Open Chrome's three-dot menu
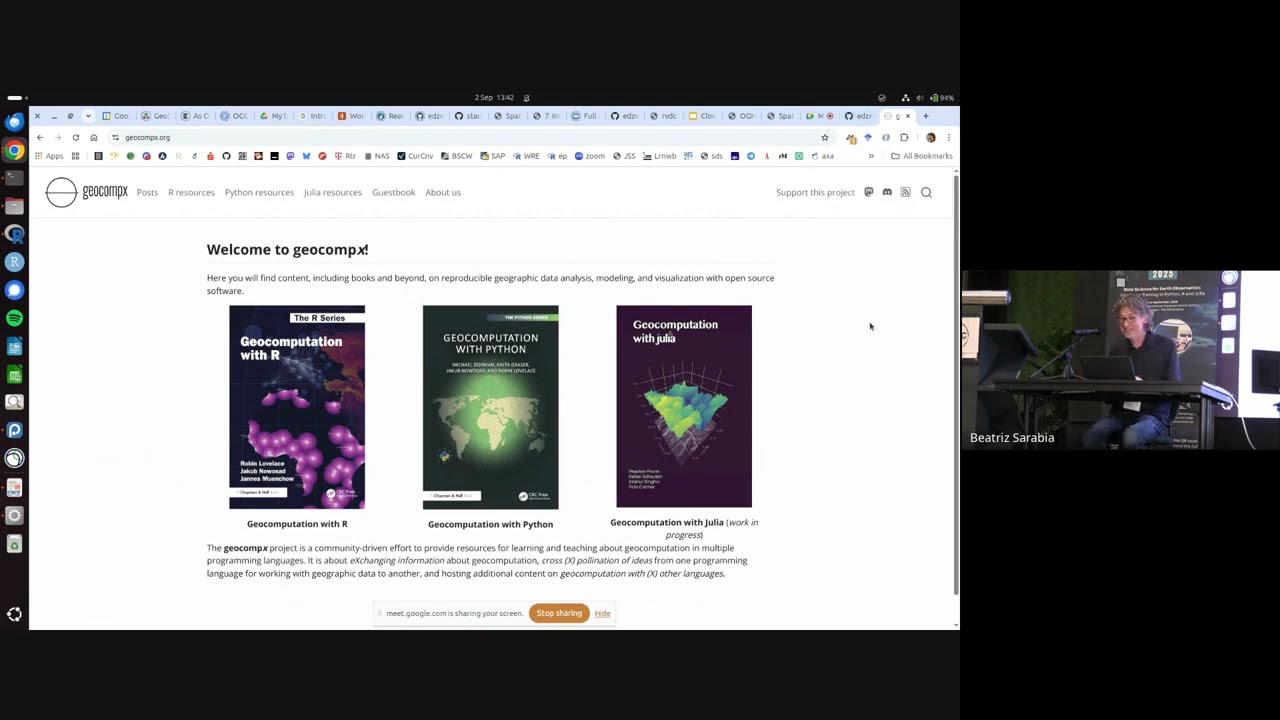 [949, 137]
